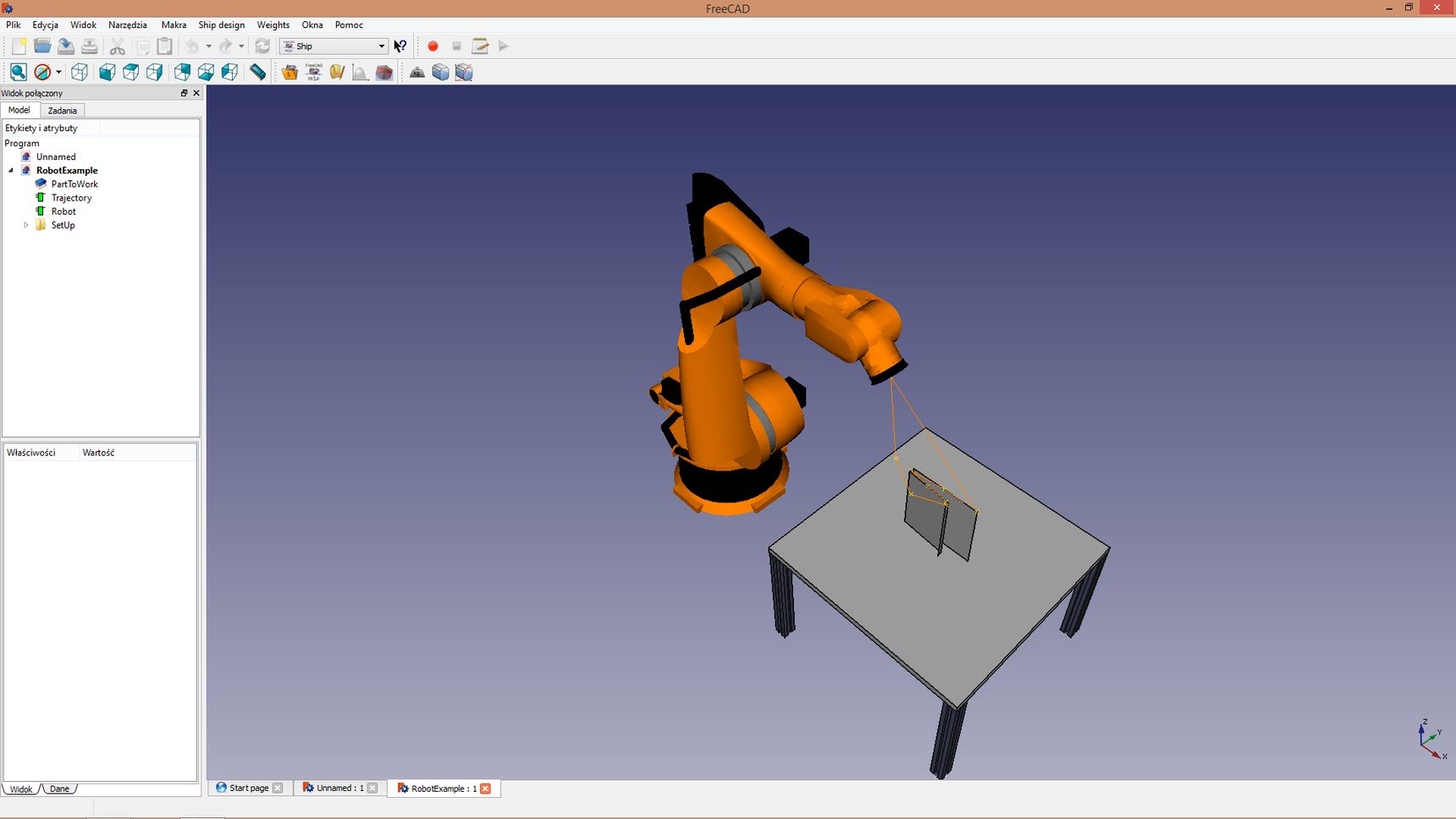Switch to bottom view cube icon
The image size is (1456, 819).
pyautogui.click(x=206, y=73)
